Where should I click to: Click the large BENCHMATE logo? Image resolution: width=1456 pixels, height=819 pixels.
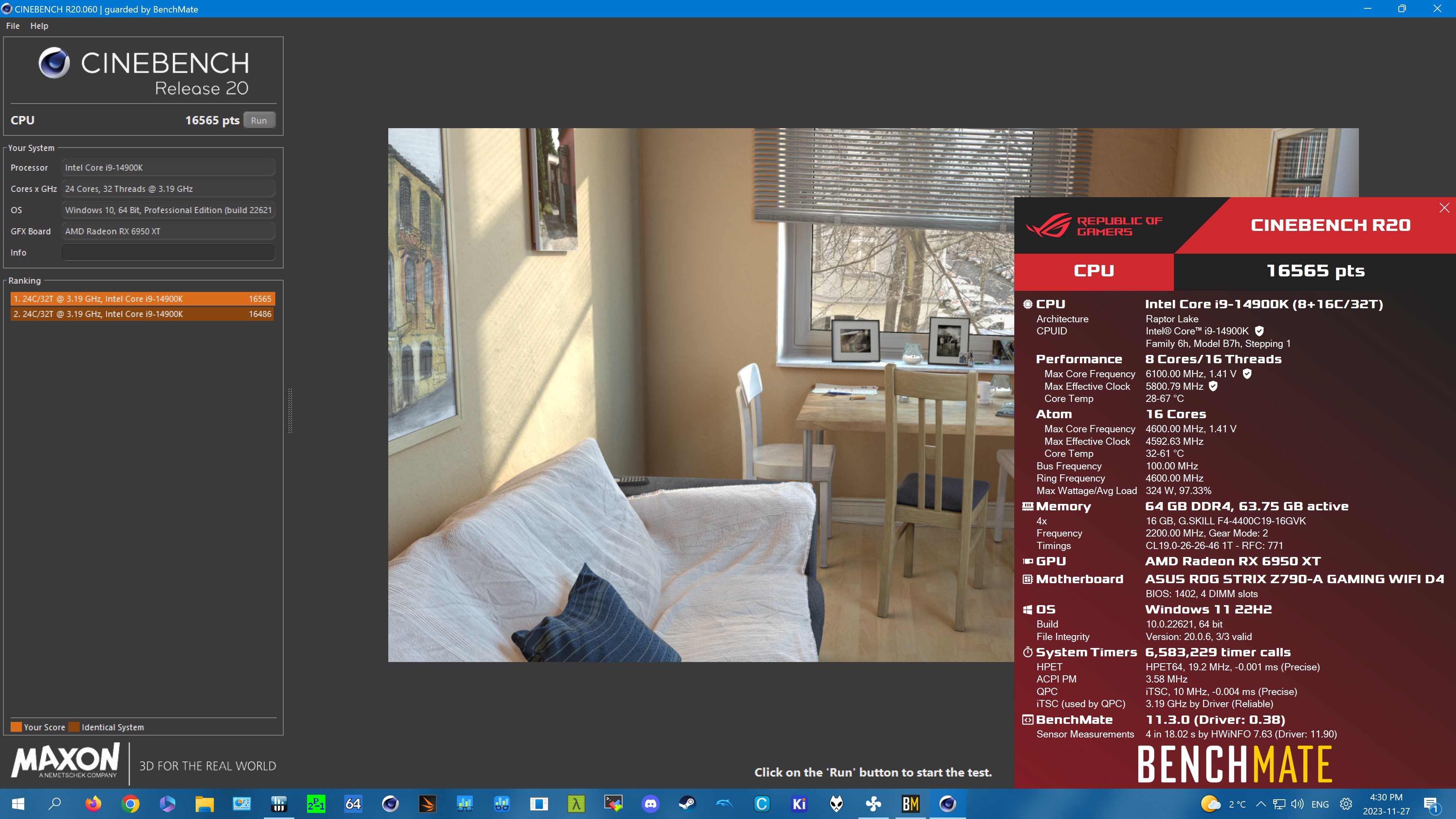point(1235,764)
